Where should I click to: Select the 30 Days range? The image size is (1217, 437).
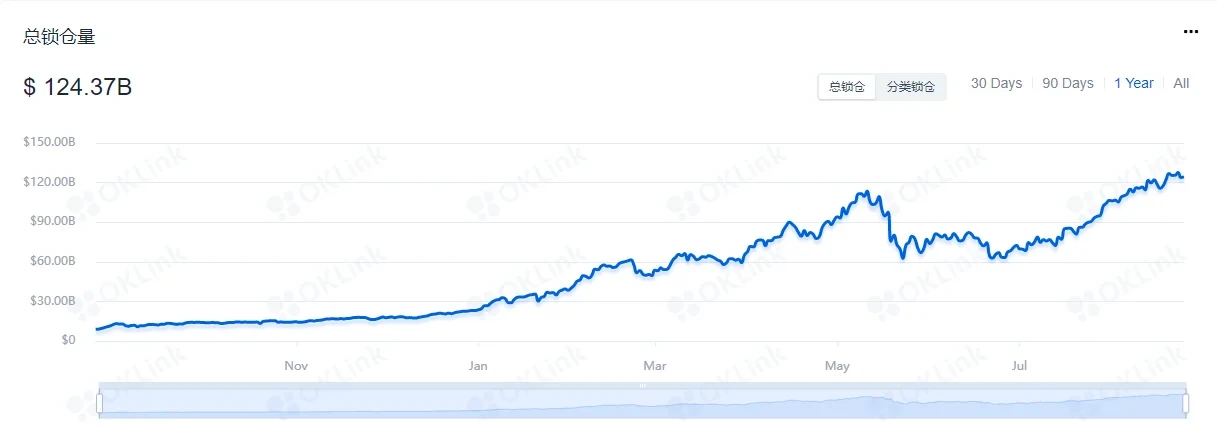[996, 84]
